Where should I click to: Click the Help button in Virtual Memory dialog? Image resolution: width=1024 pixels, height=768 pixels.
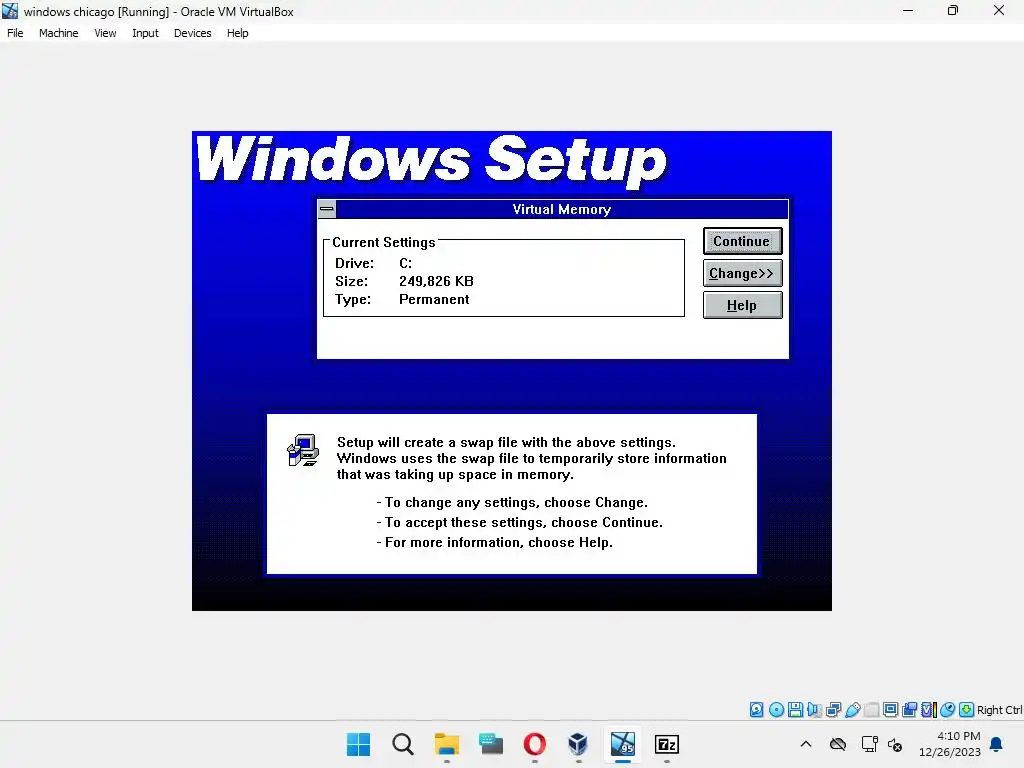click(x=742, y=305)
